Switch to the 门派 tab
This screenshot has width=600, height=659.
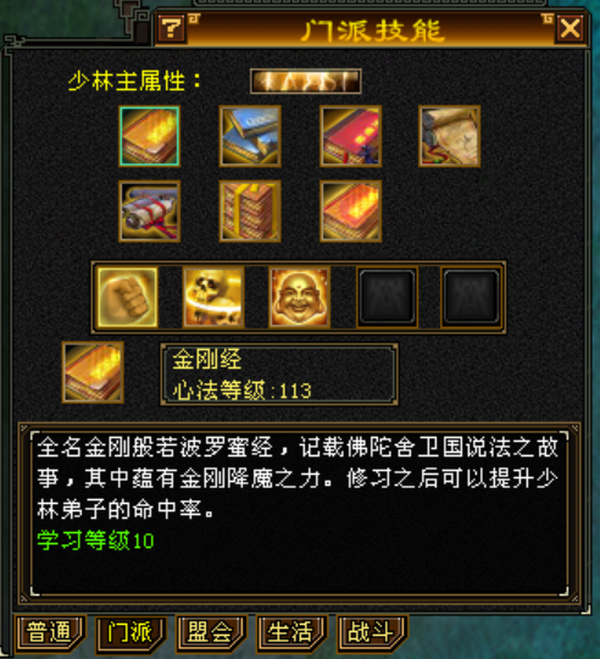tap(130, 633)
